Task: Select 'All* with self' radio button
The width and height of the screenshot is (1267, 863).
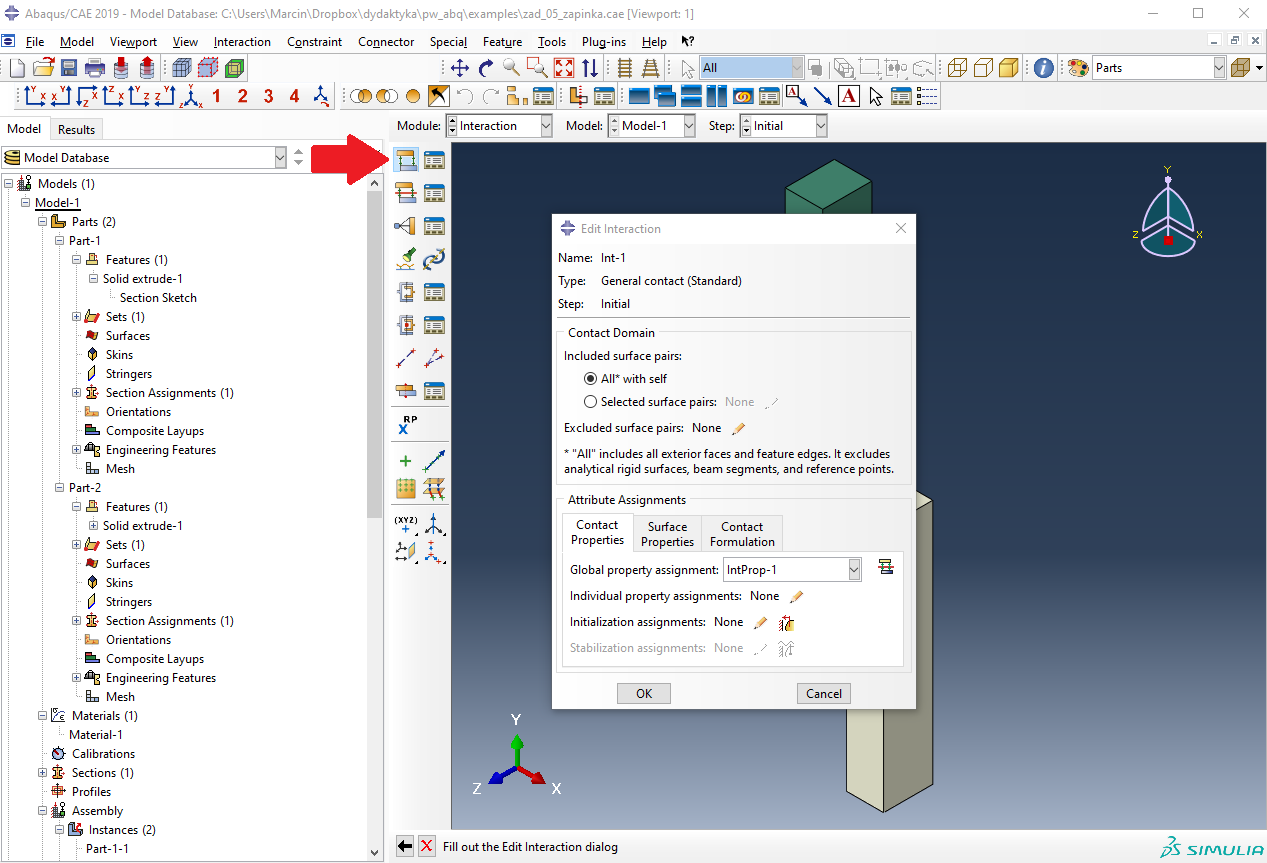Action: coord(591,379)
